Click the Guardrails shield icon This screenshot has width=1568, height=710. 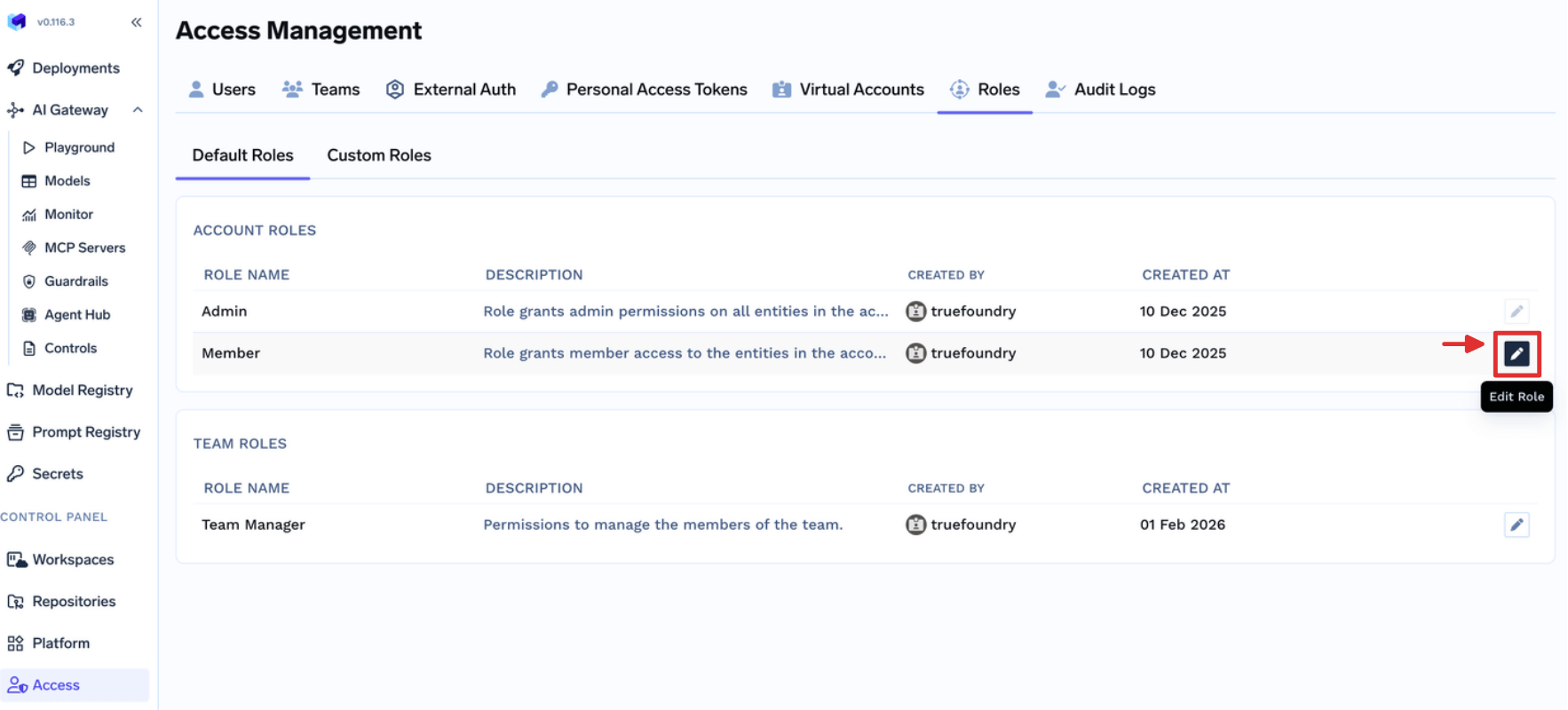(29, 281)
